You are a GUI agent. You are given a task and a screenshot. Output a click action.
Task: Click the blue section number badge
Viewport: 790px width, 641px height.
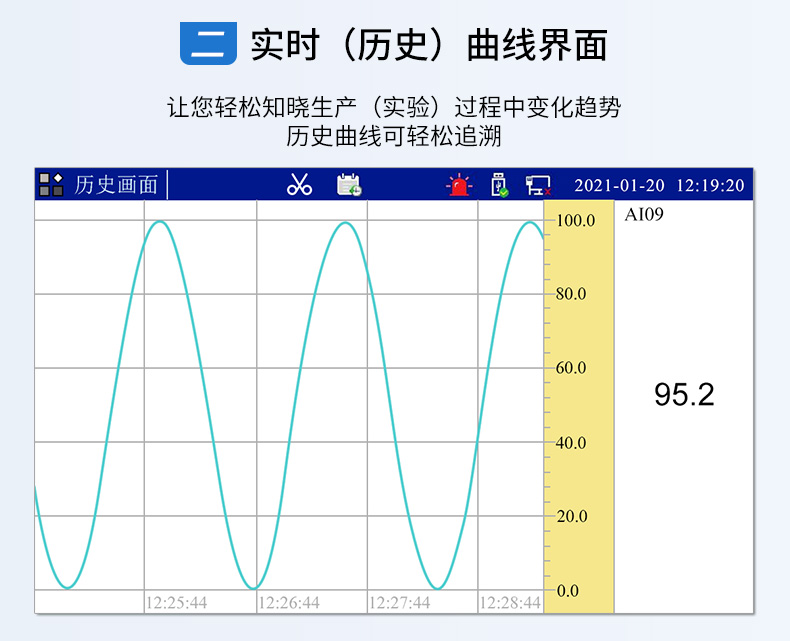pos(208,45)
